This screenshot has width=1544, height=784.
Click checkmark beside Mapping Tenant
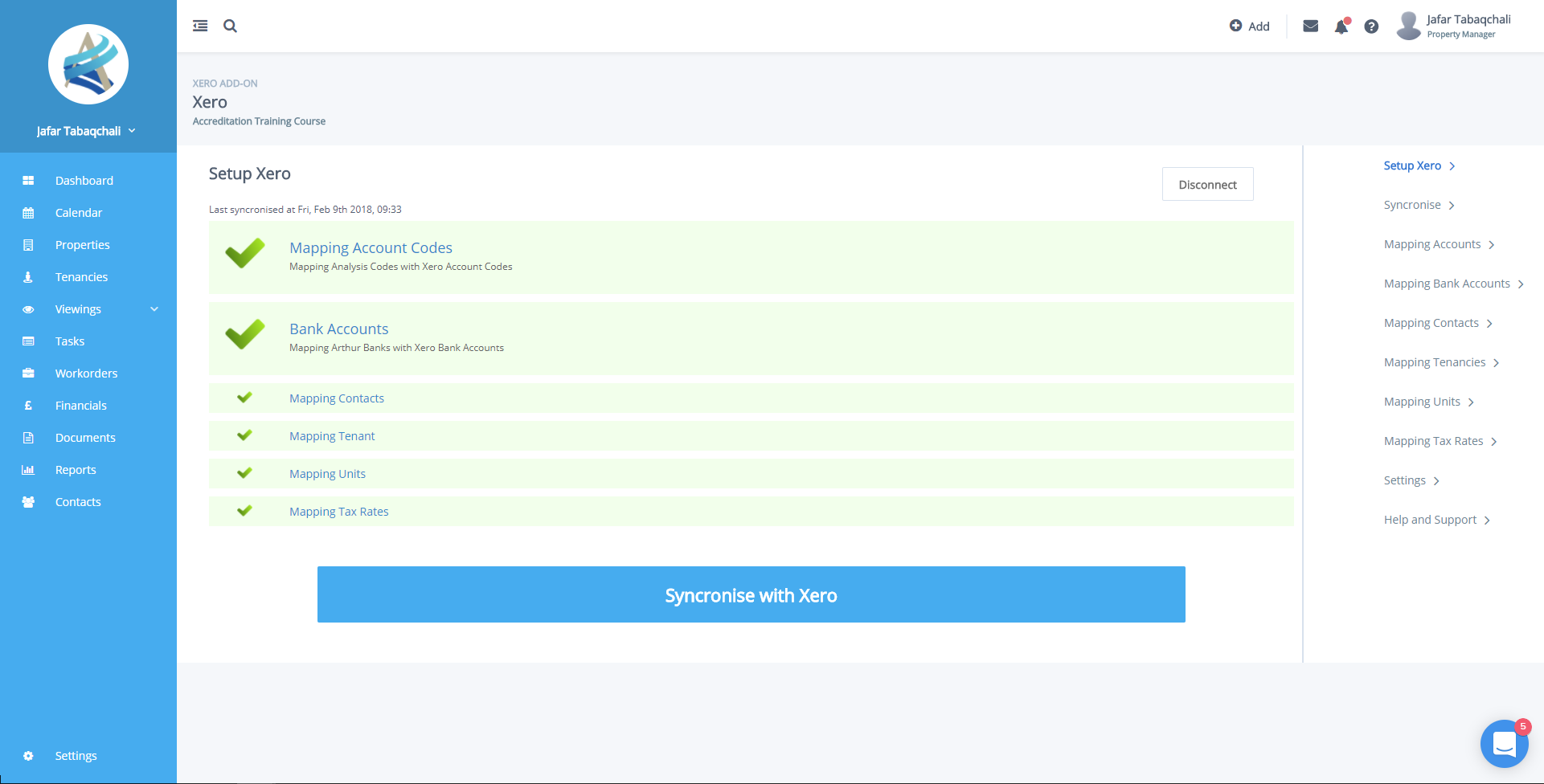pos(244,435)
